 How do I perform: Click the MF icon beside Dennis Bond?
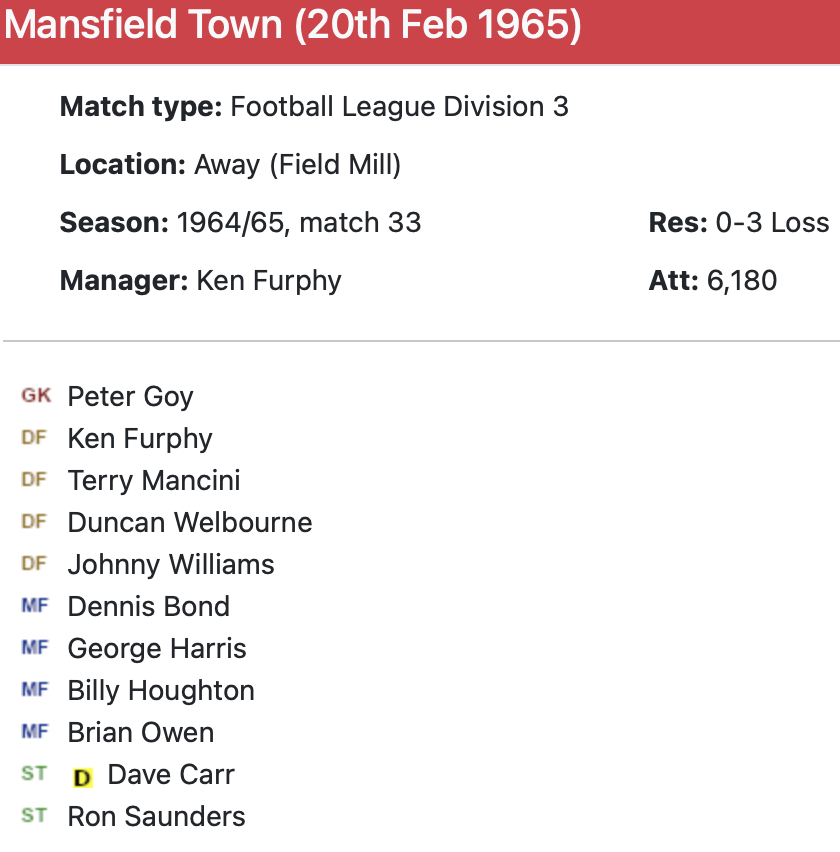pos(35,606)
